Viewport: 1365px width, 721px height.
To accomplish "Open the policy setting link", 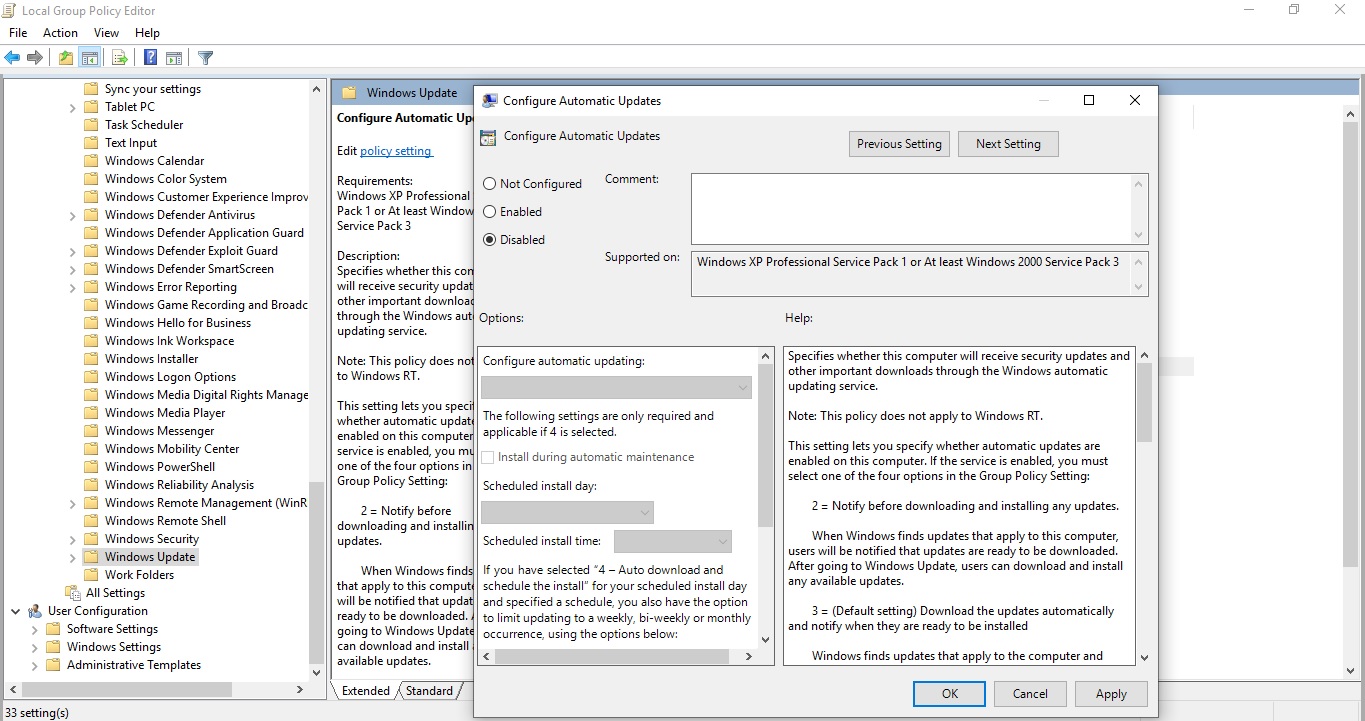I will coord(396,151).
